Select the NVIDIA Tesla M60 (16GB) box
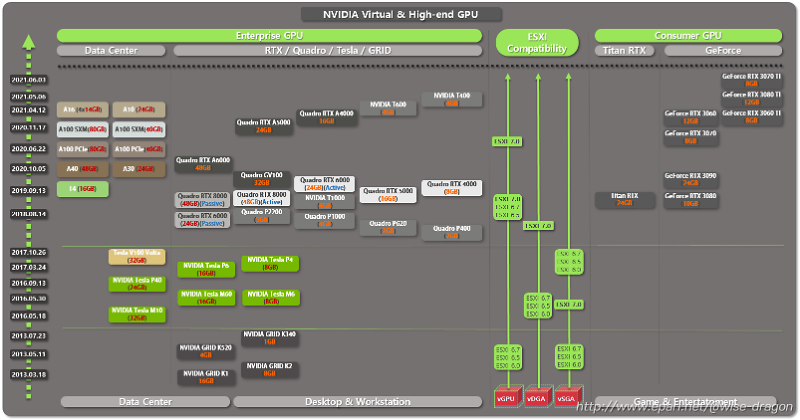The width and height of the screenshot is (800, 420). [x=206, y=298]
